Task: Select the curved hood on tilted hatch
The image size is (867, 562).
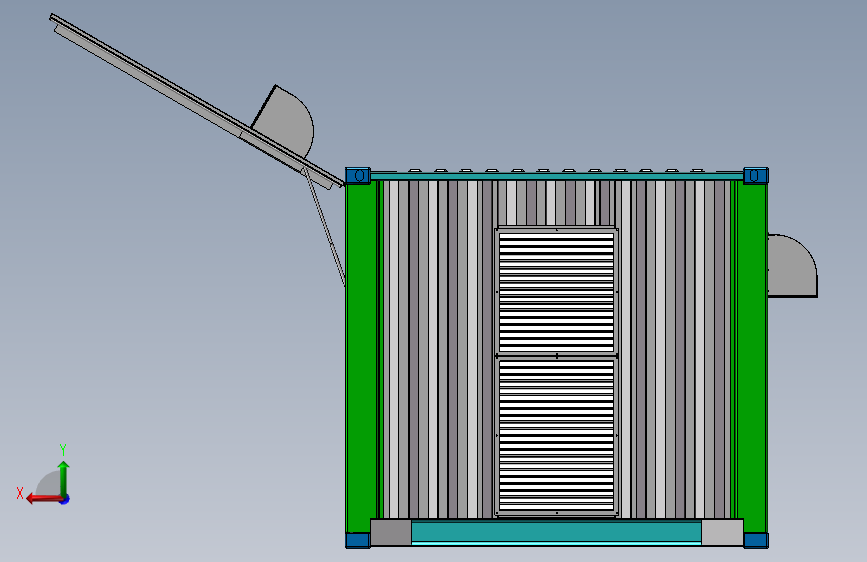Action: 286,123
